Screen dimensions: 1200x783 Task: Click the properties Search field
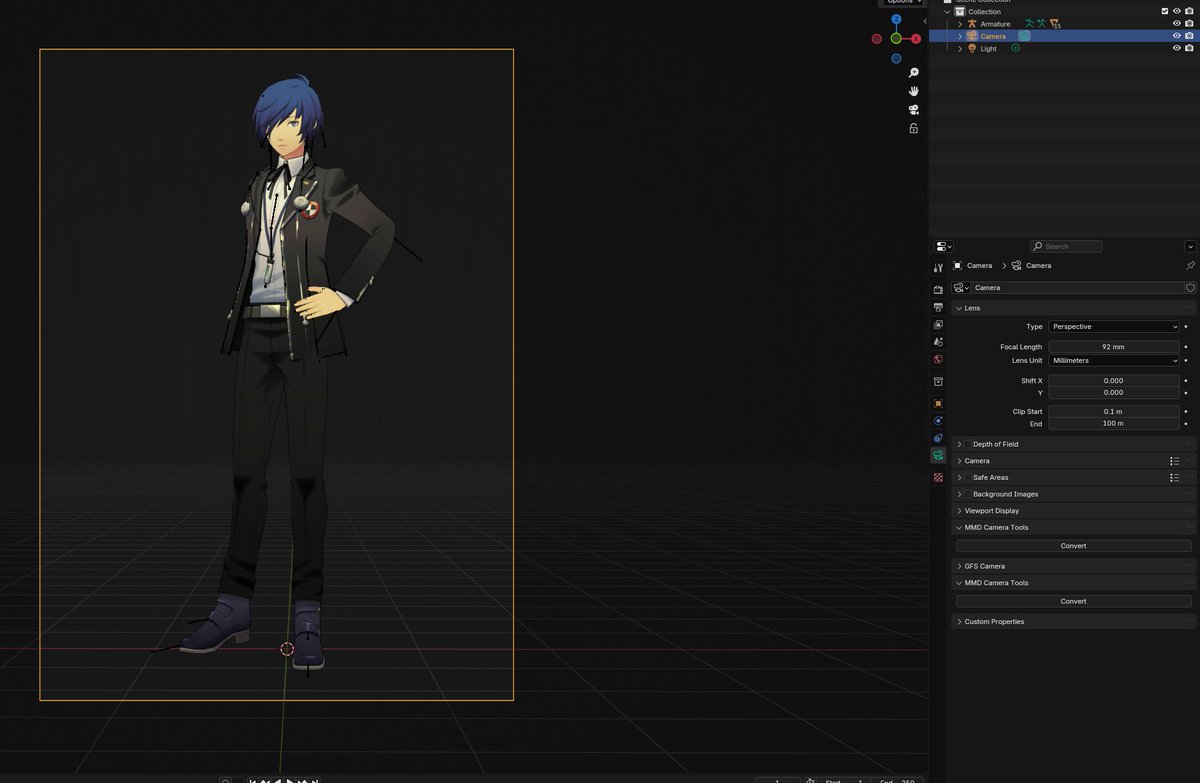pyautogui.click(x=1067, y=246)
